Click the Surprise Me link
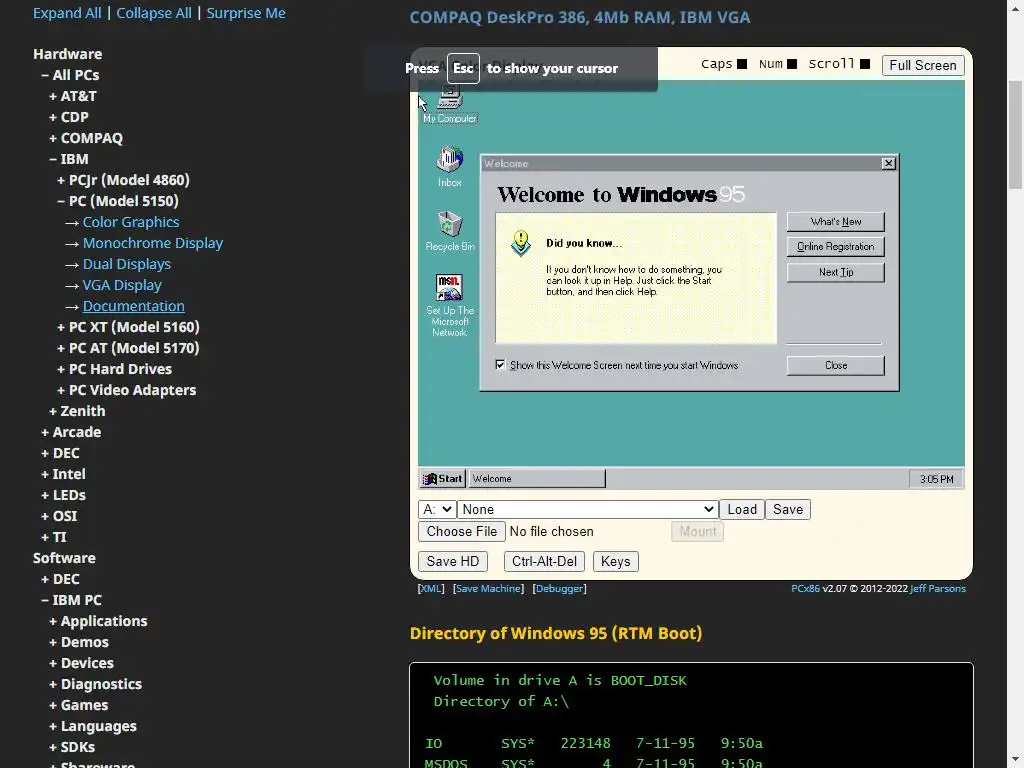Image resolution: width=1024 pixels, height=768 pixels. (x=246, y=13)
